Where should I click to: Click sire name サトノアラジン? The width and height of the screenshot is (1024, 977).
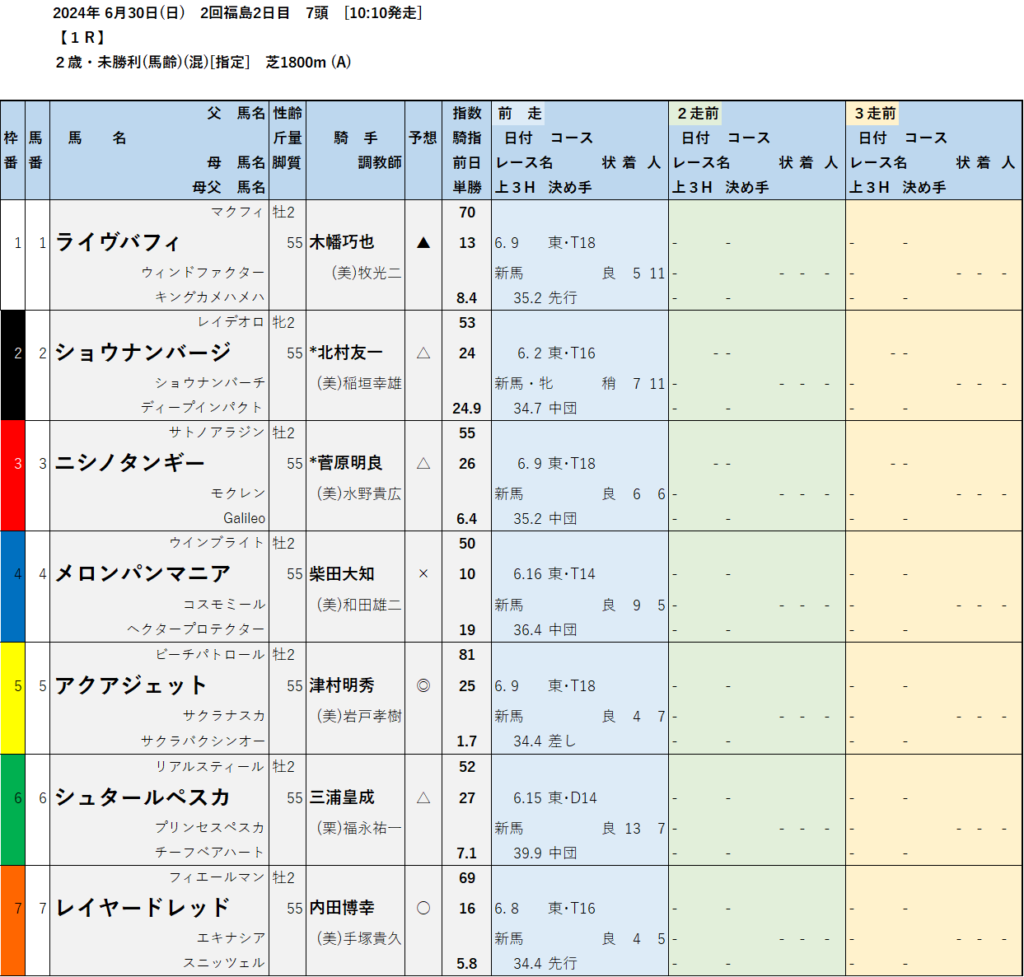tap(217, 432)
